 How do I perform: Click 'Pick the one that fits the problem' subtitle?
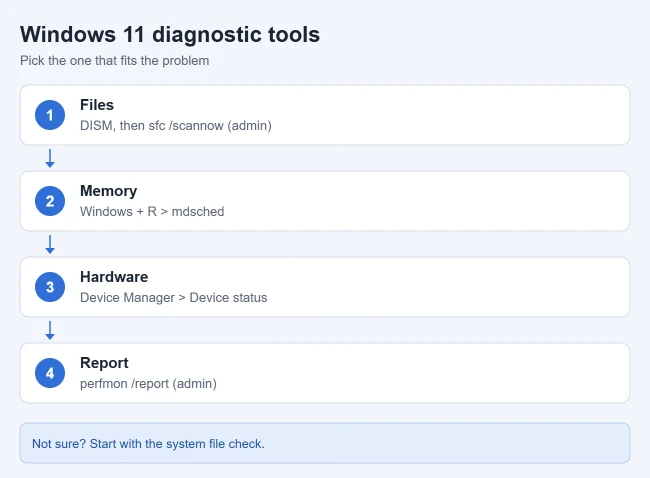(114, 61)
